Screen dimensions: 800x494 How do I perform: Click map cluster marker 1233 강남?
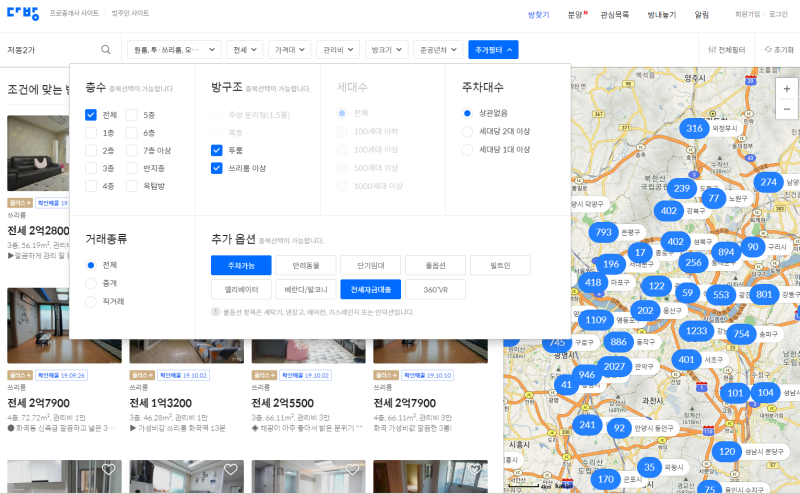click(696, 331)
